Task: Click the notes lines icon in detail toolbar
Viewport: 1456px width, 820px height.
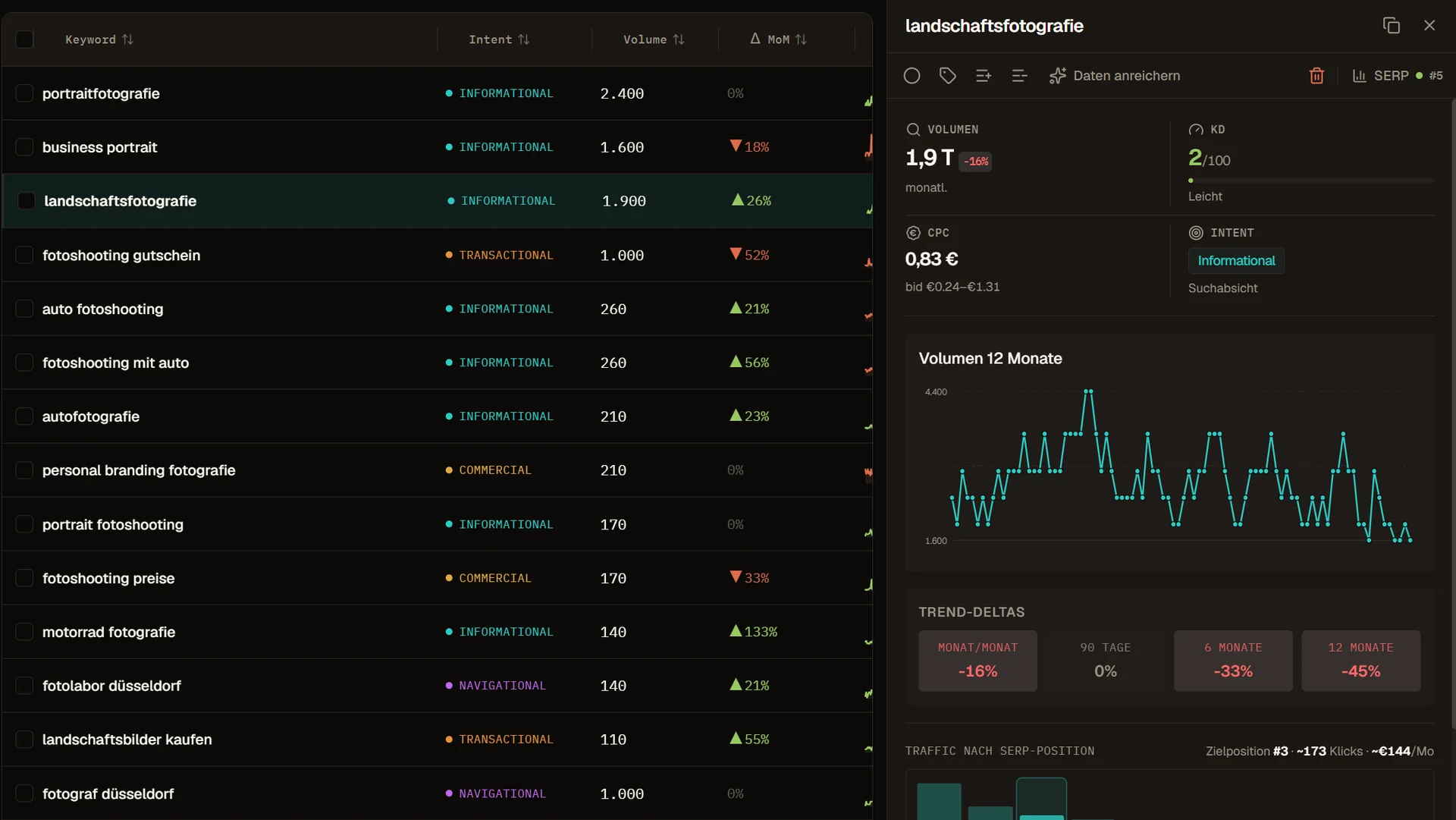Action: pyautogui.click(x=1019, y=76)
